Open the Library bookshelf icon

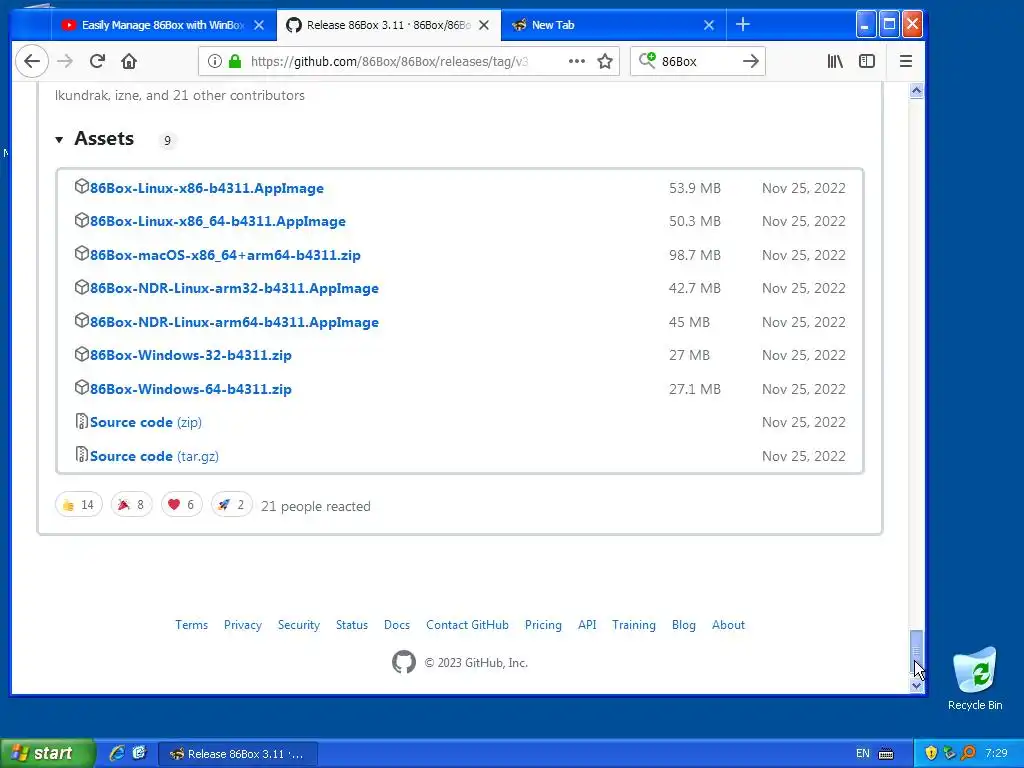coord(835,61)
